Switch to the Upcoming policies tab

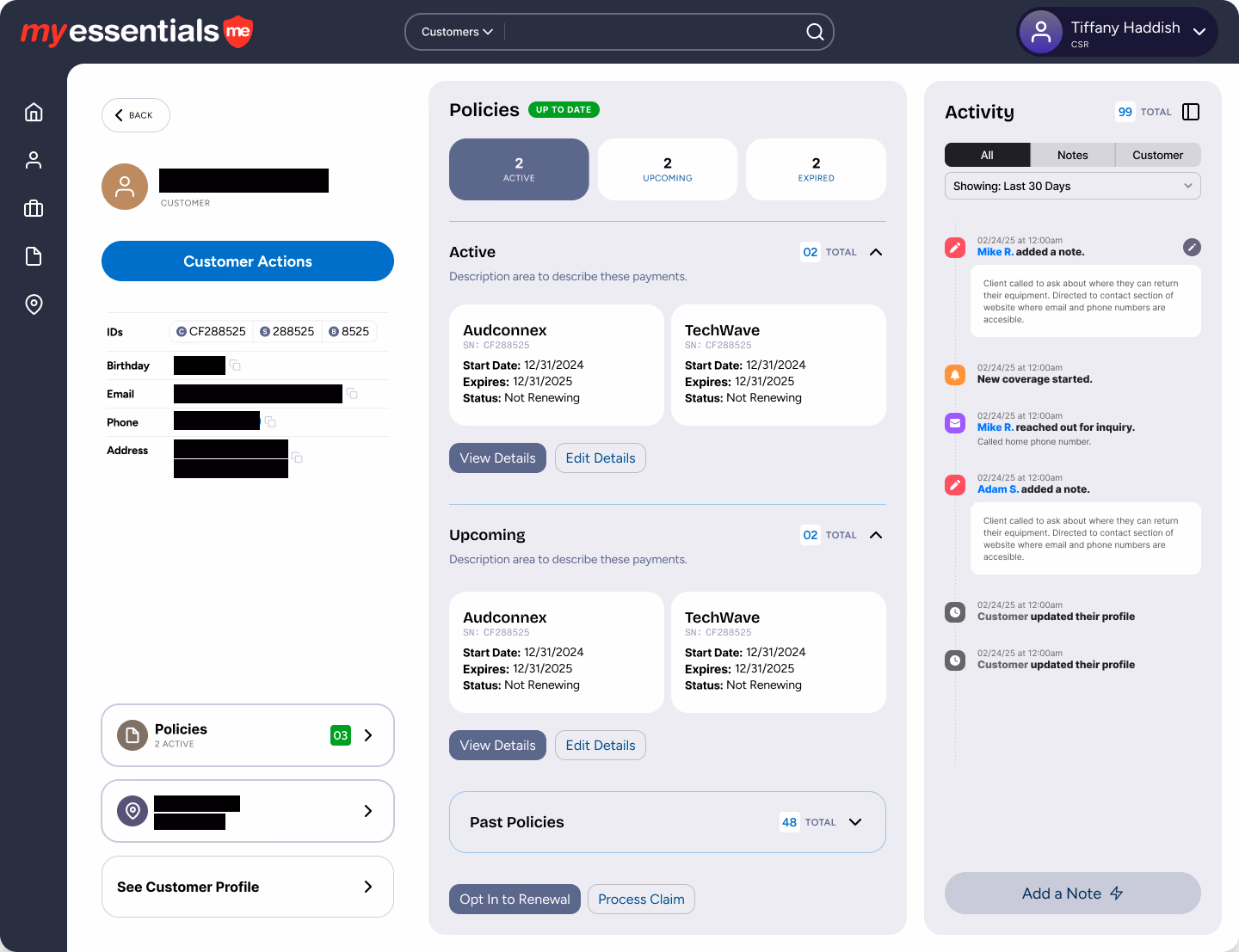(668, 169)
